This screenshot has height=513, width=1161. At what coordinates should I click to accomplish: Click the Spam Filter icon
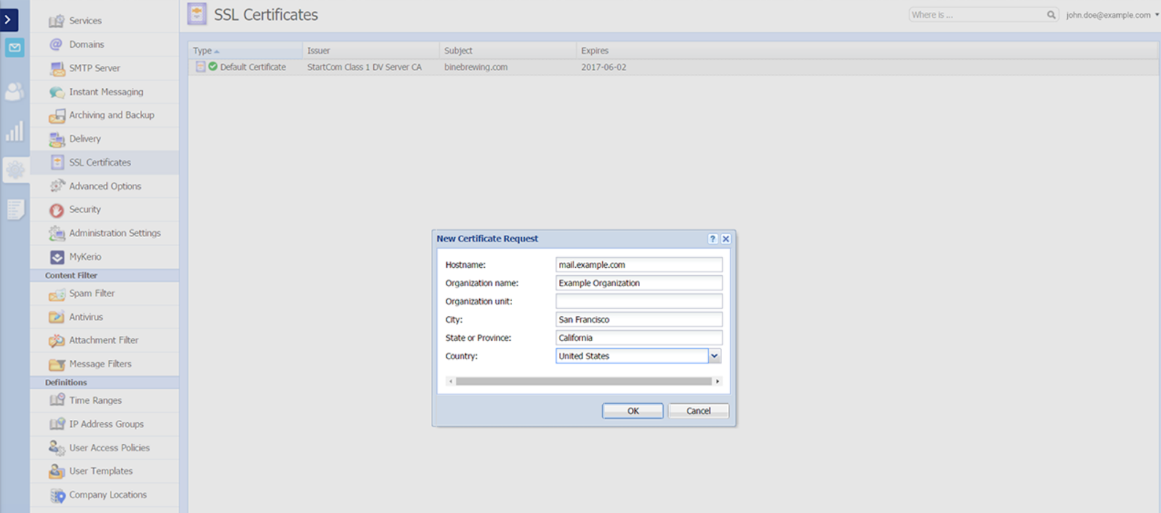click(56, 294)
